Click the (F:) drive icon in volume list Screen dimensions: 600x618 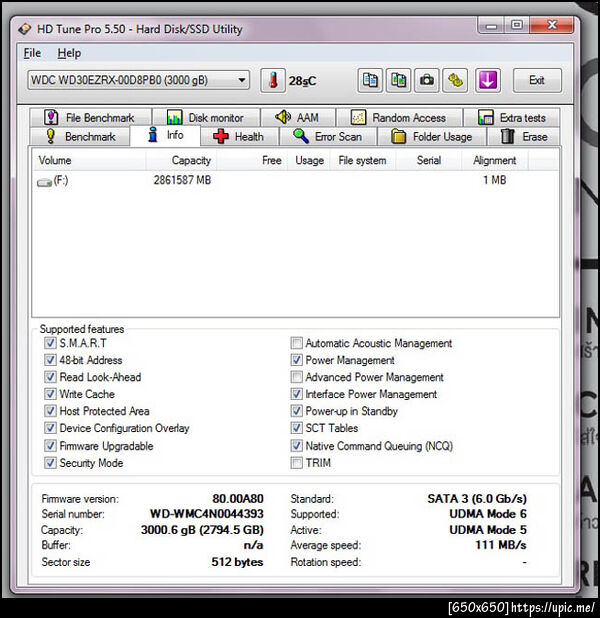coord(44,182)
